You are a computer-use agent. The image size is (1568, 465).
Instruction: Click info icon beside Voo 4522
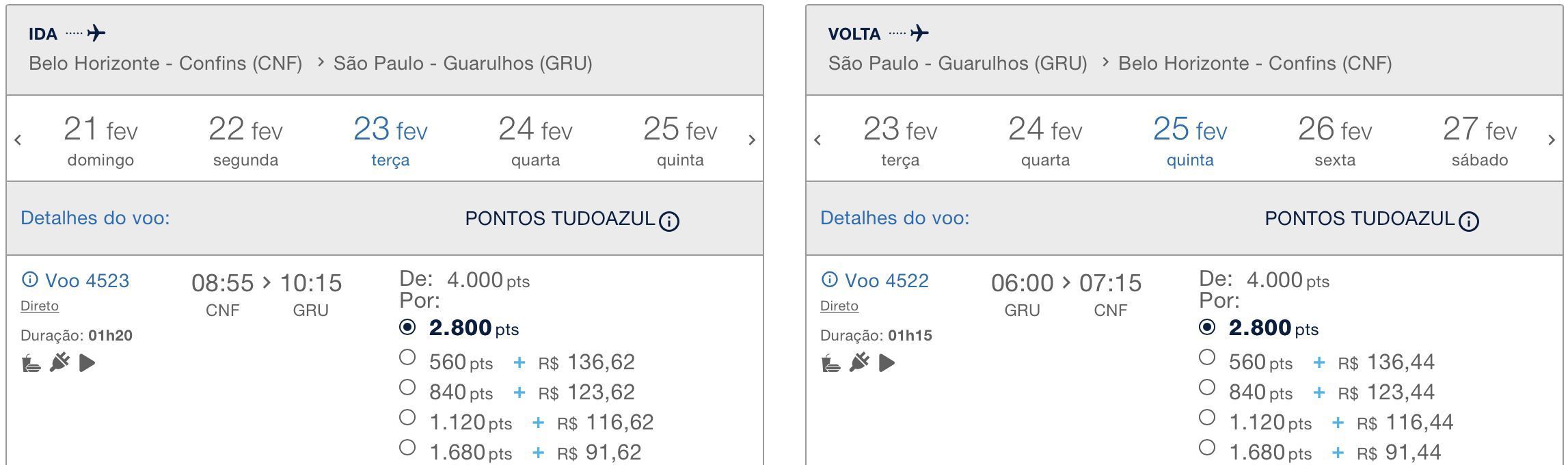pyautogui.click(x=829, y=279)
